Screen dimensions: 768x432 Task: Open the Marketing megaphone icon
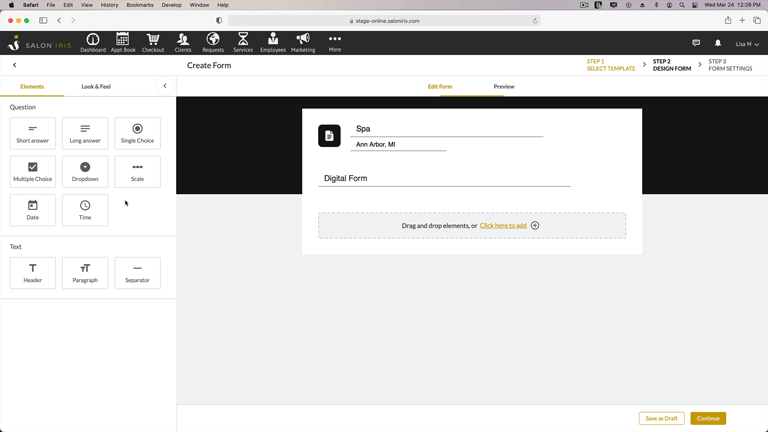(303, 42)
